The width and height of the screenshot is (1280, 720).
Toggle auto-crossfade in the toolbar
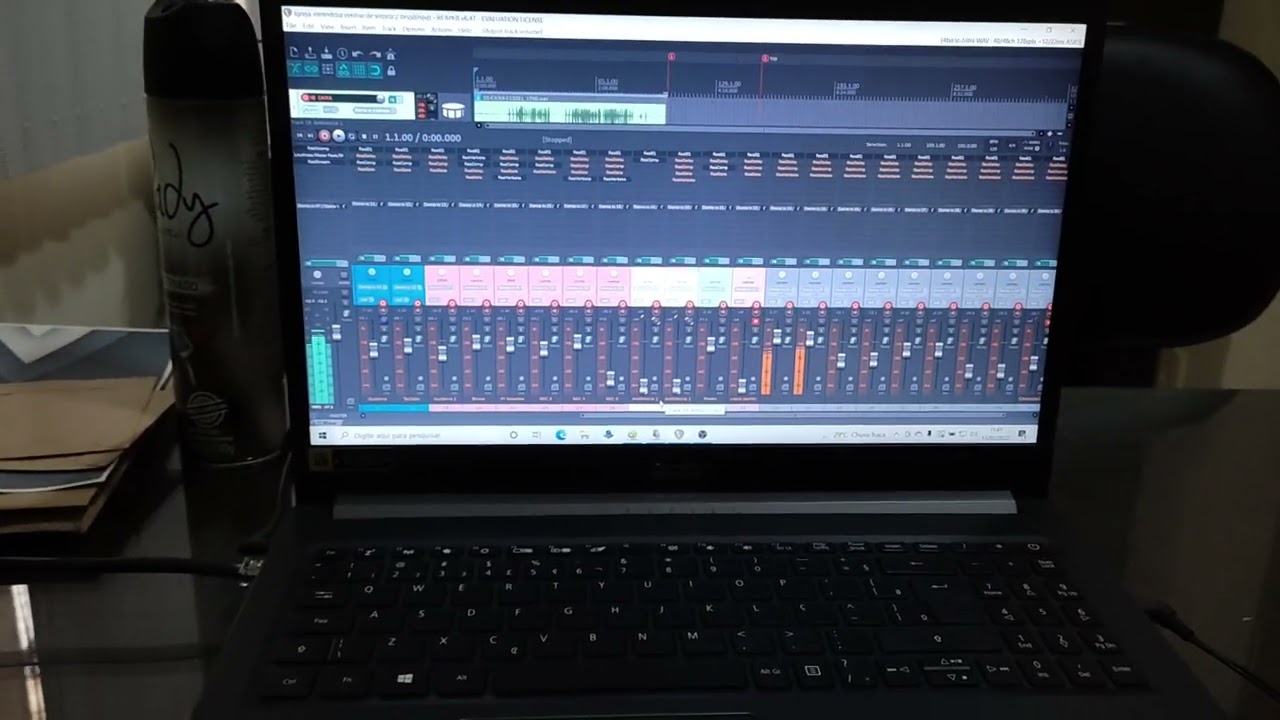[295, 69]
